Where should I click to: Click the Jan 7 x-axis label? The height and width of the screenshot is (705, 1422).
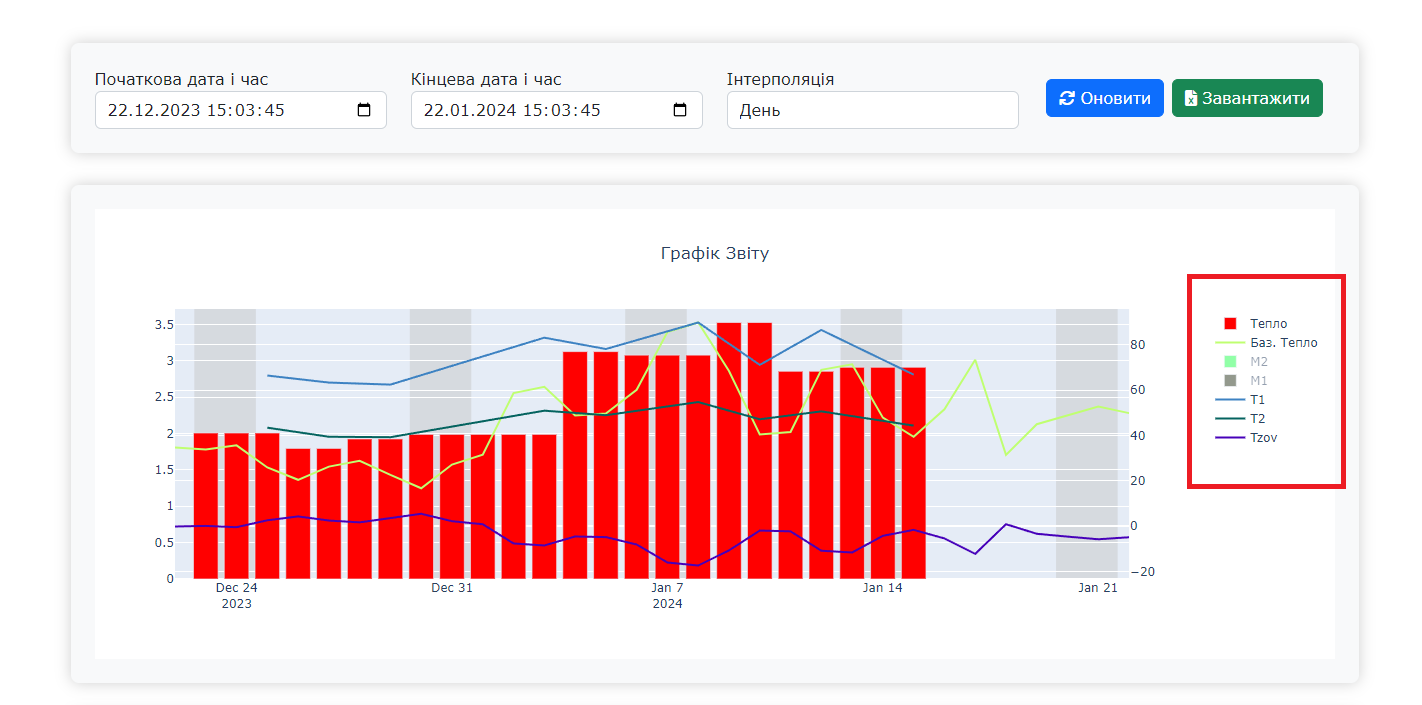(667, 588)
